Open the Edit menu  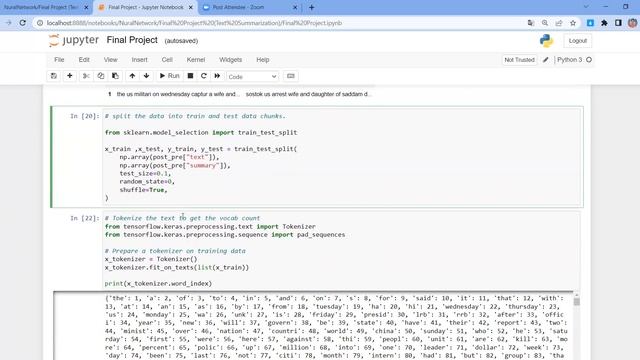pyautogui.click(x=84, y=60)
